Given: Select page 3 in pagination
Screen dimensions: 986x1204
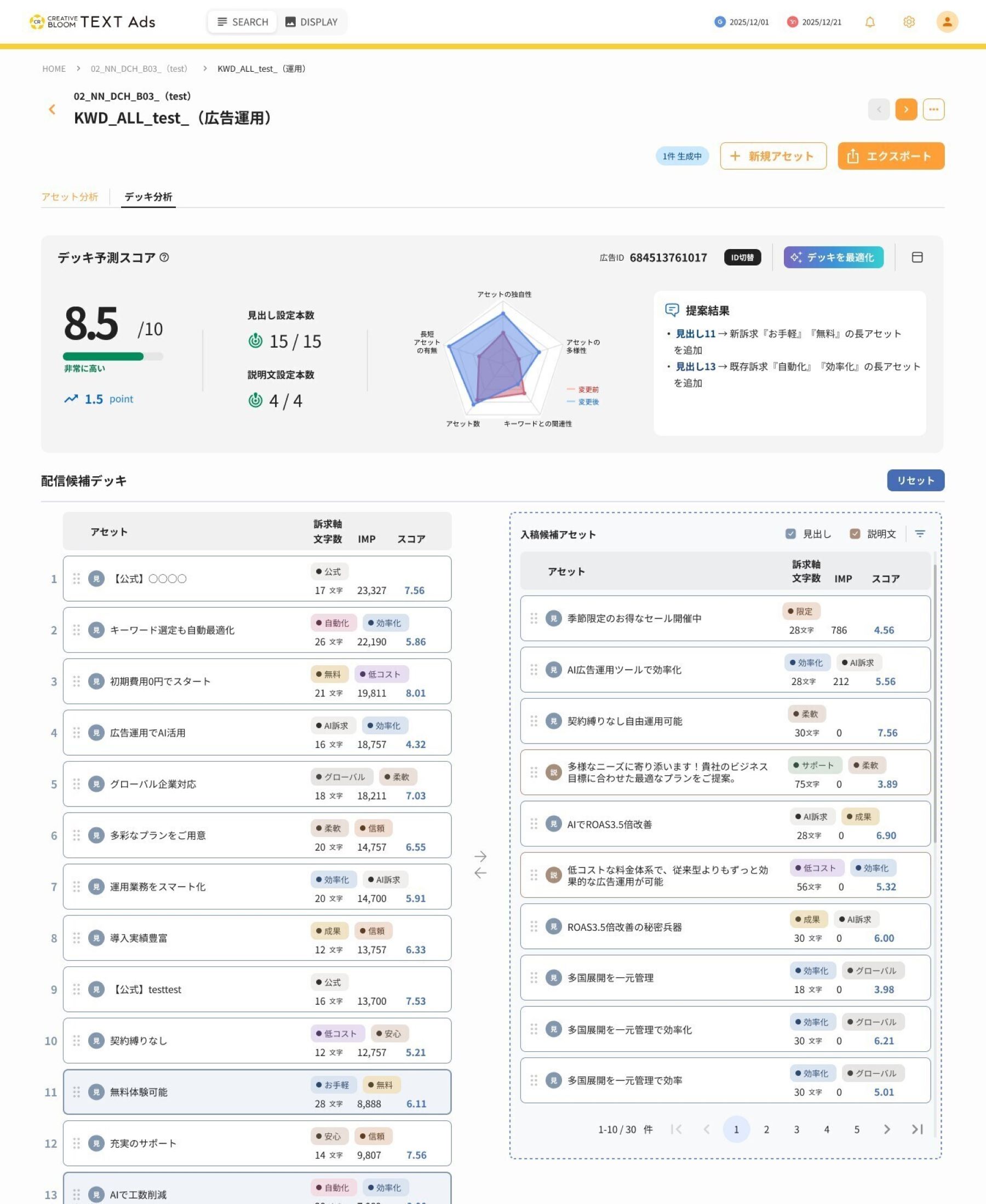Looking at the screenshot, I should (797, 1130).
